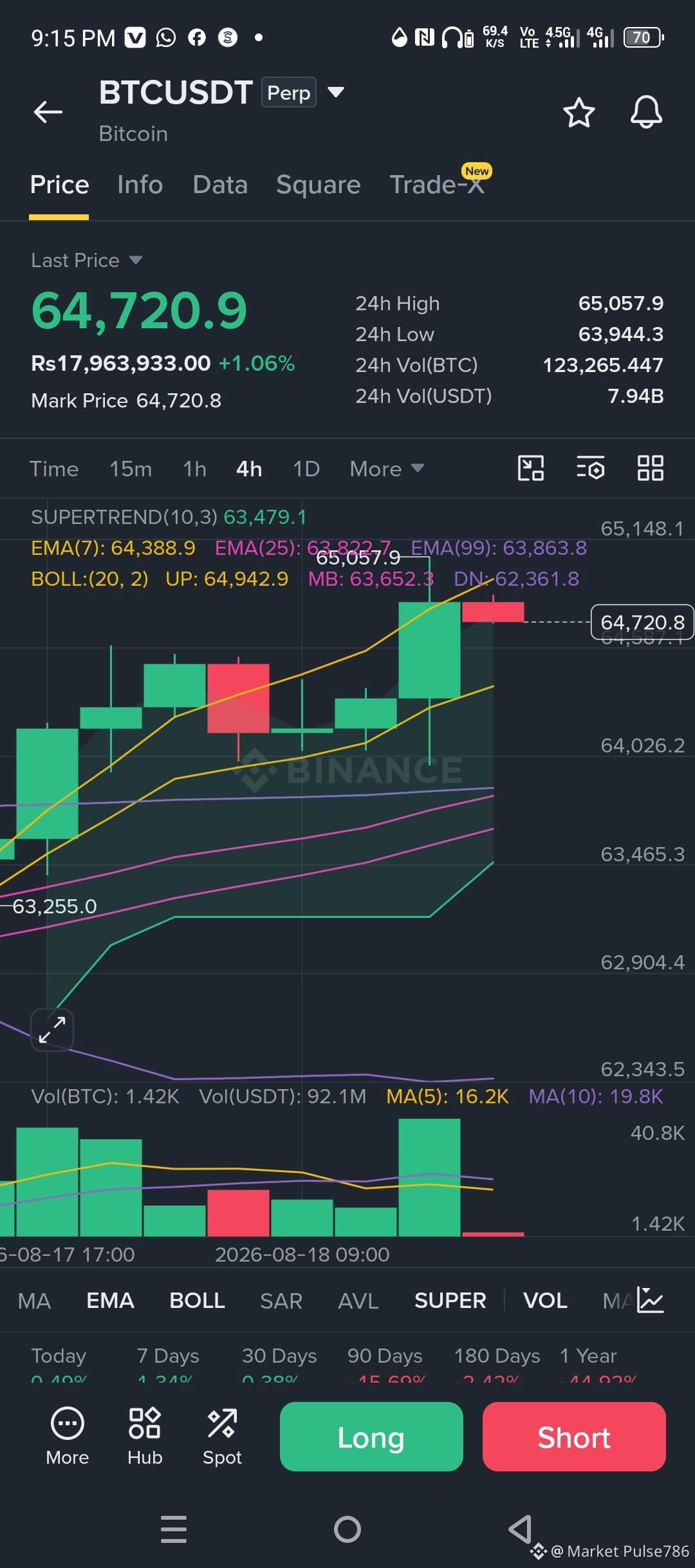
Task: Tap the 7 Days performance label
Action: click(168, 1356)
